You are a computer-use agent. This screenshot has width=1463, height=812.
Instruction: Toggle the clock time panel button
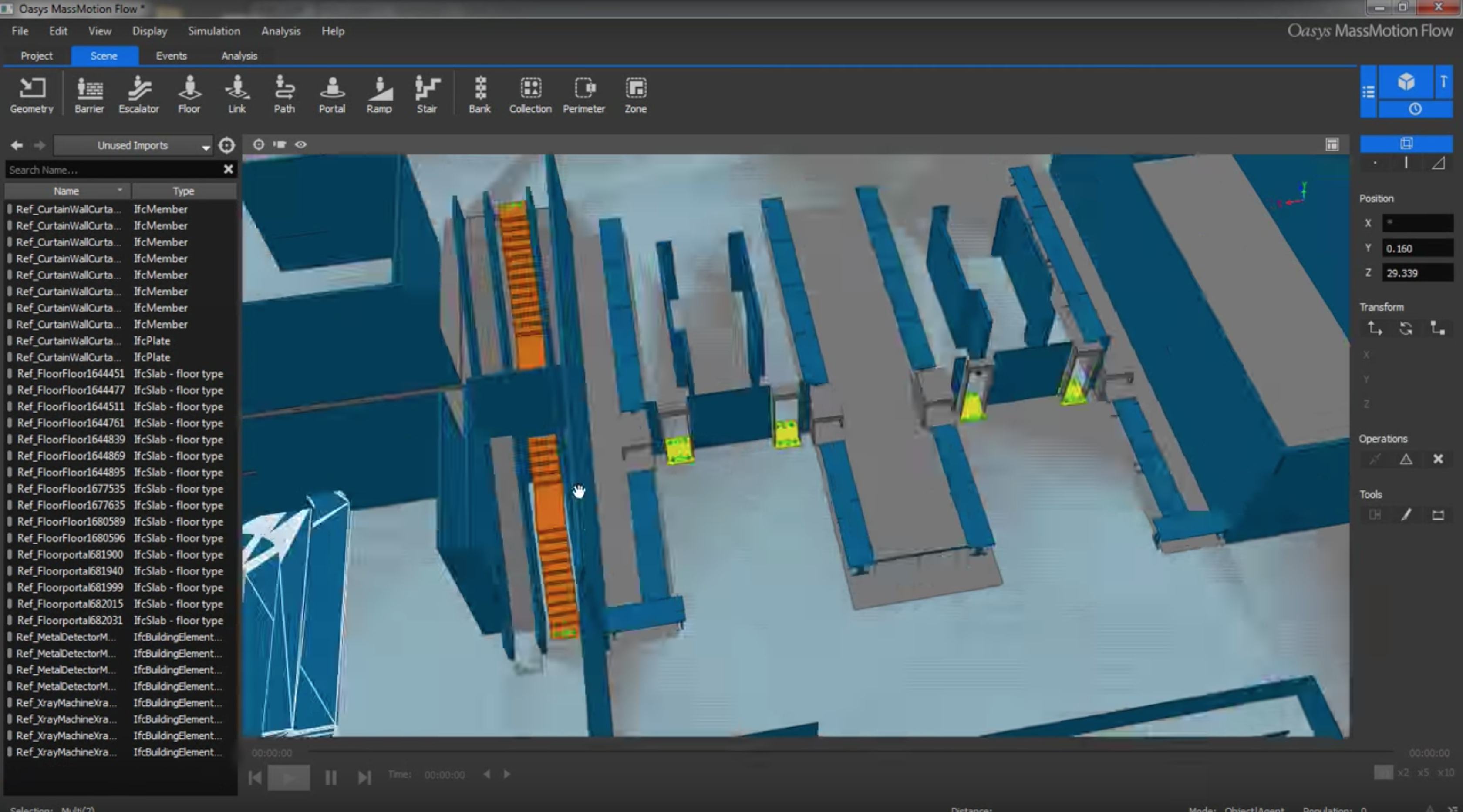[1415, 109]
